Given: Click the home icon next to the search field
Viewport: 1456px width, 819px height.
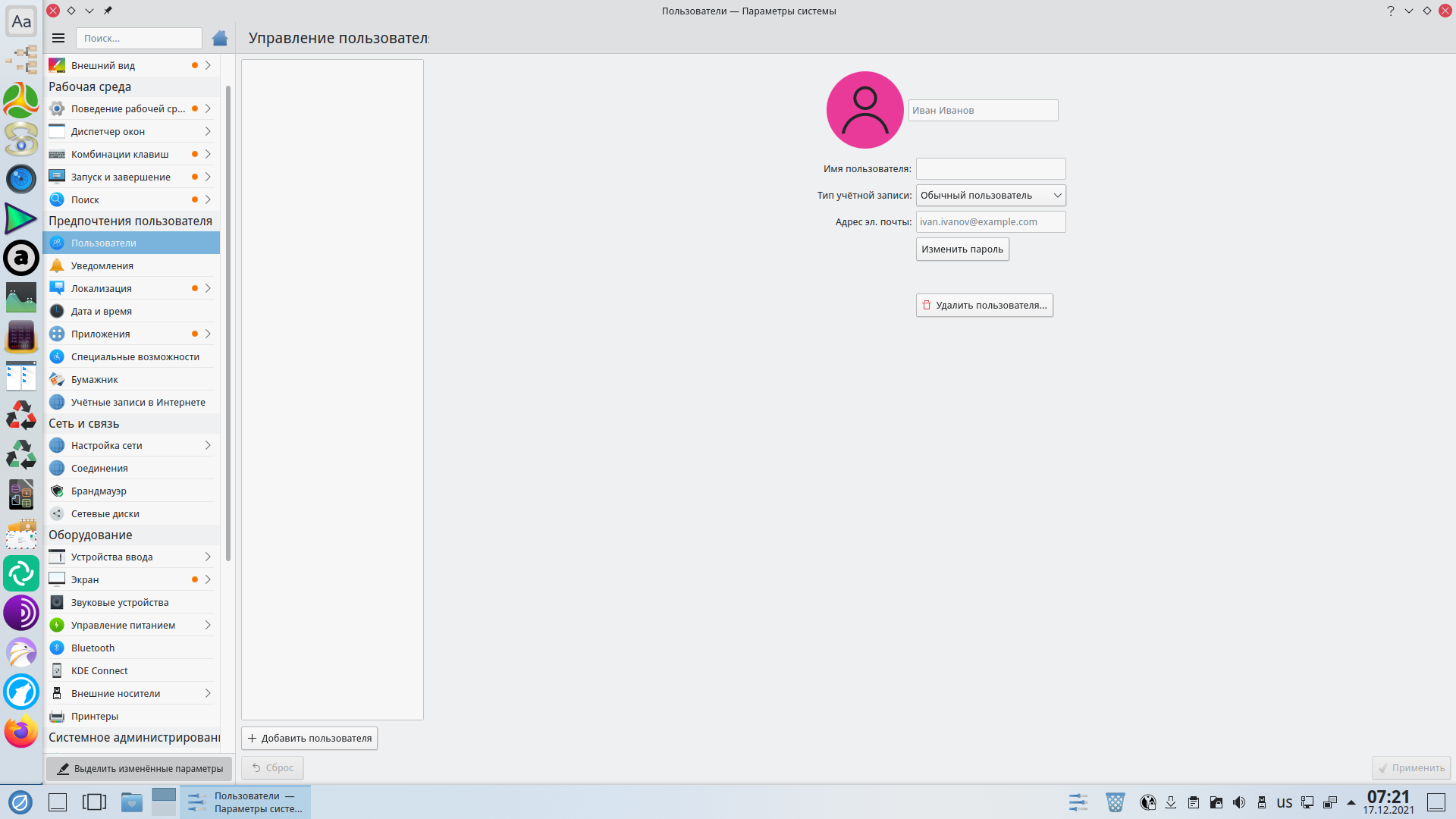Looking at the screenshot, I should click(220, 38).
